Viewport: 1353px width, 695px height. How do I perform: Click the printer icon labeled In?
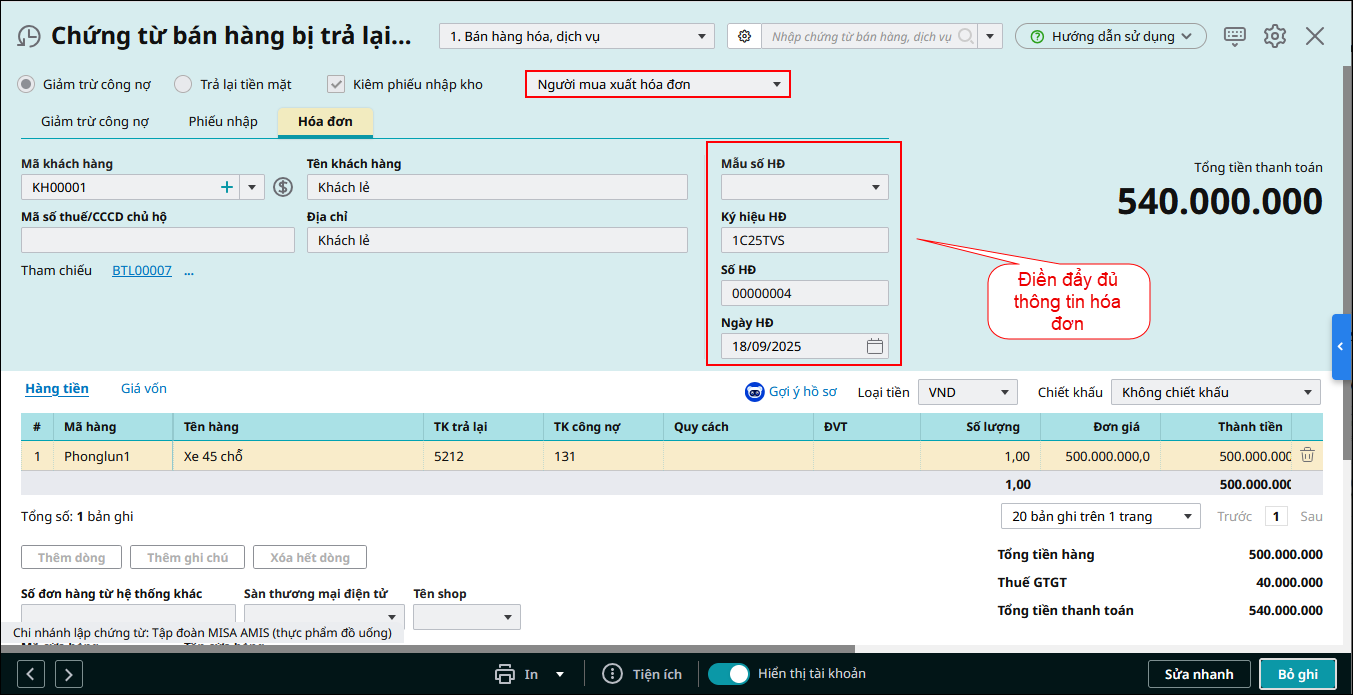[x=505, y=674]
